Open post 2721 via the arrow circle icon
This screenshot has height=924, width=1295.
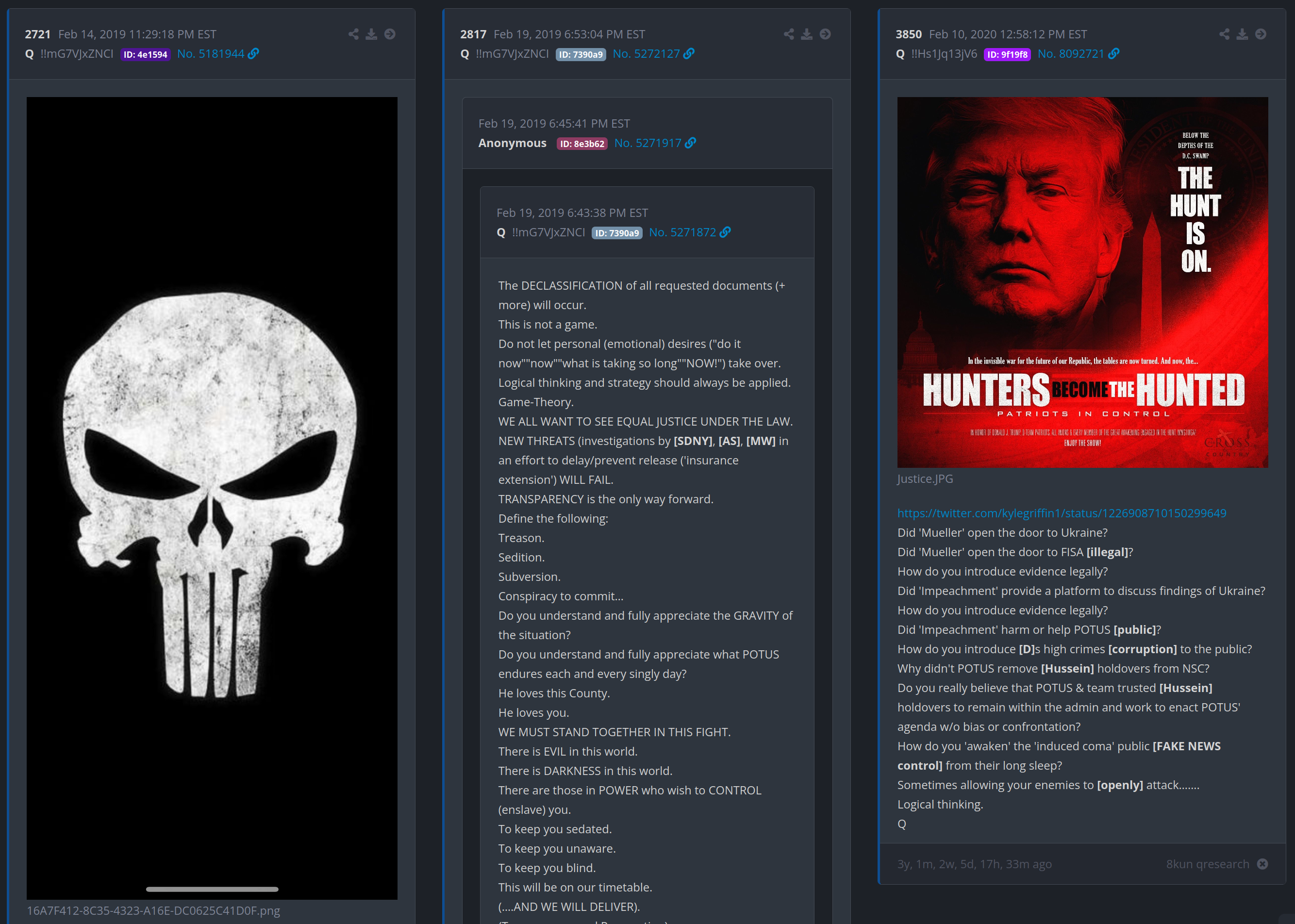(390, 34)
